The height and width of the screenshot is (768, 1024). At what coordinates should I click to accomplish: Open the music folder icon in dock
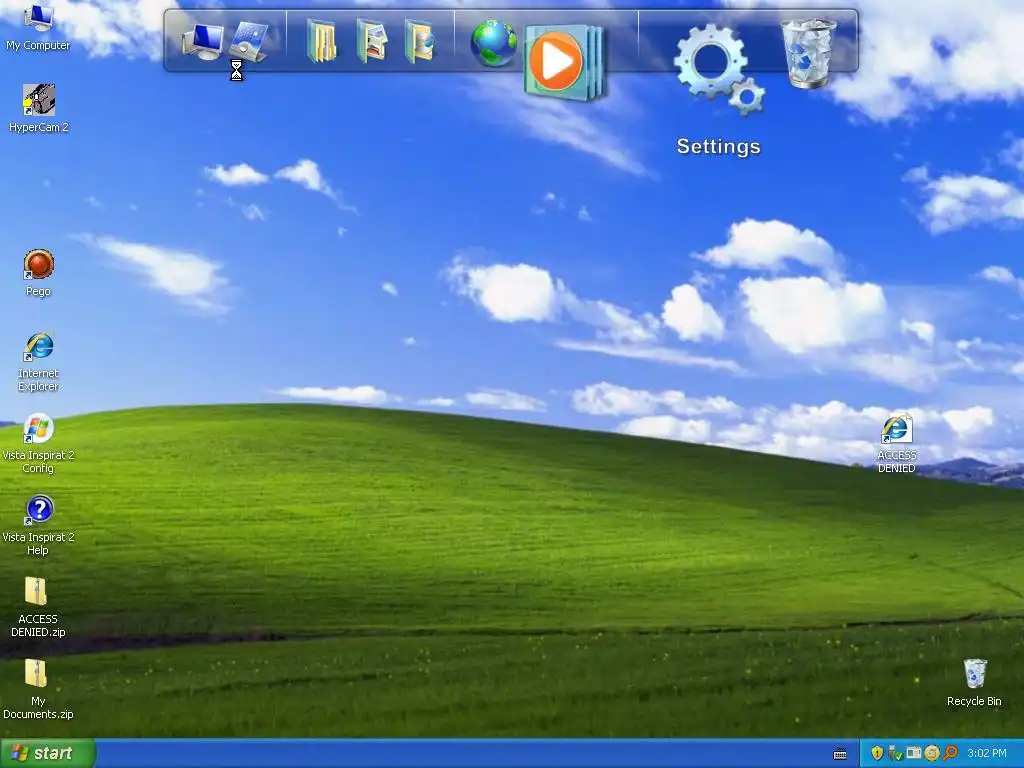pos(419,42)
